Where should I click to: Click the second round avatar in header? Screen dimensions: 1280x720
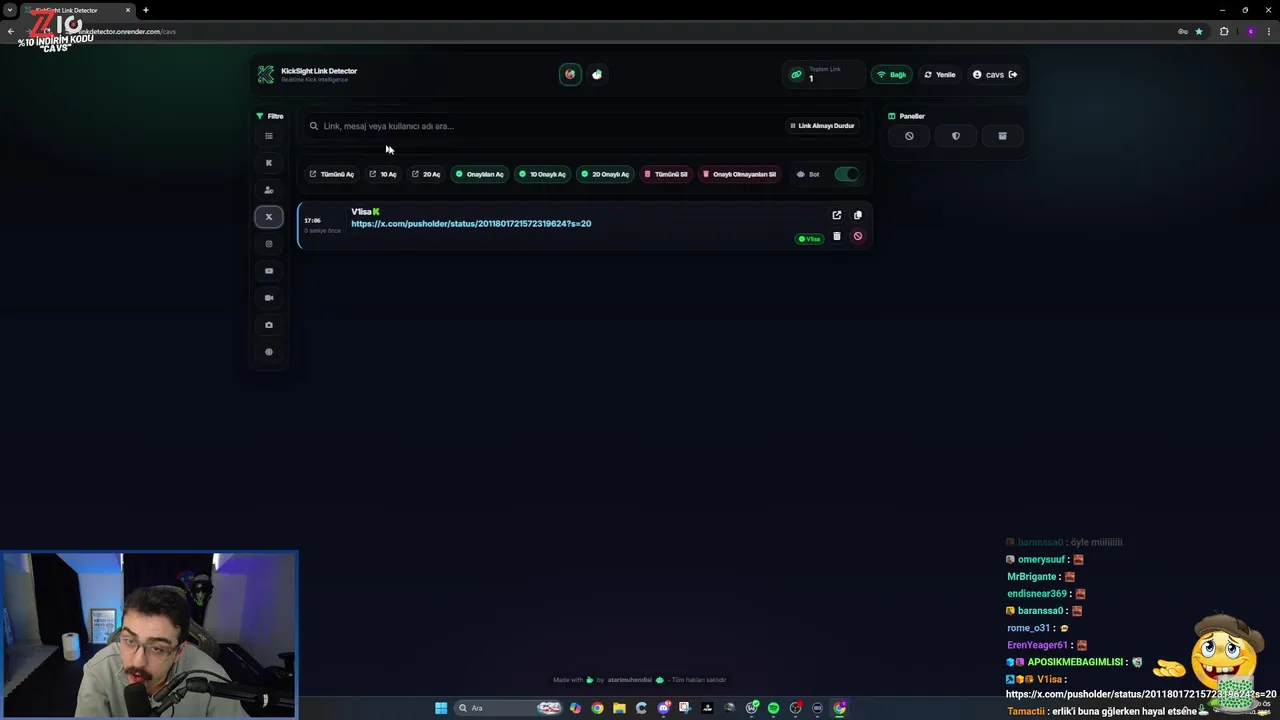click(x=597, y=74)
